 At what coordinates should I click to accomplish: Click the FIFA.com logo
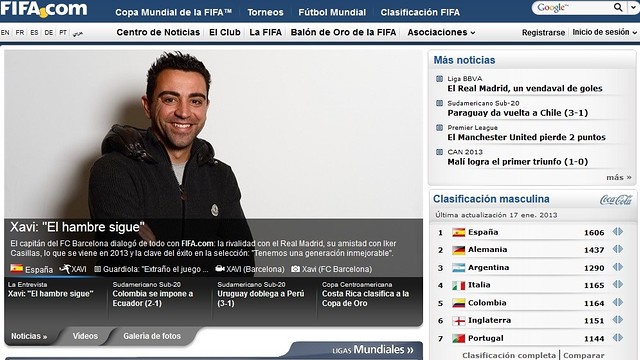(x=44, y=9)
